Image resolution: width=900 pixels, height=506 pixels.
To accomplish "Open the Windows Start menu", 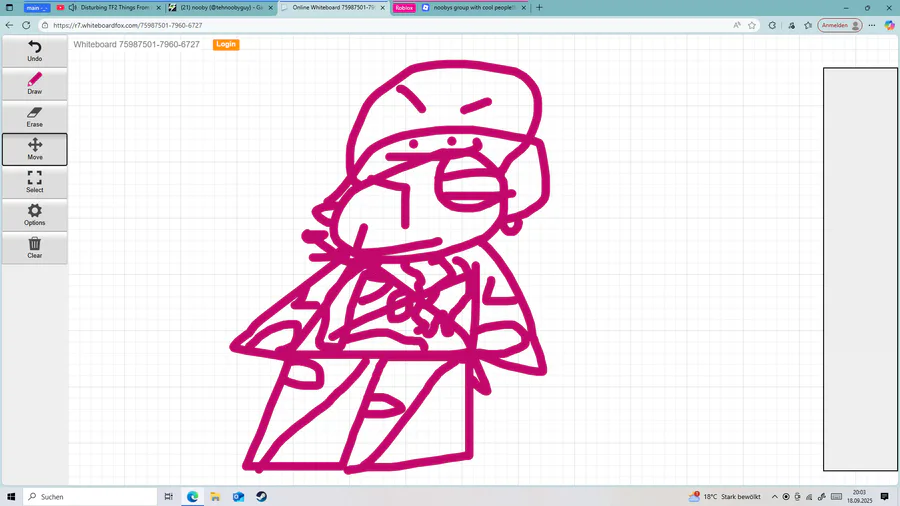I will (11, 496).
